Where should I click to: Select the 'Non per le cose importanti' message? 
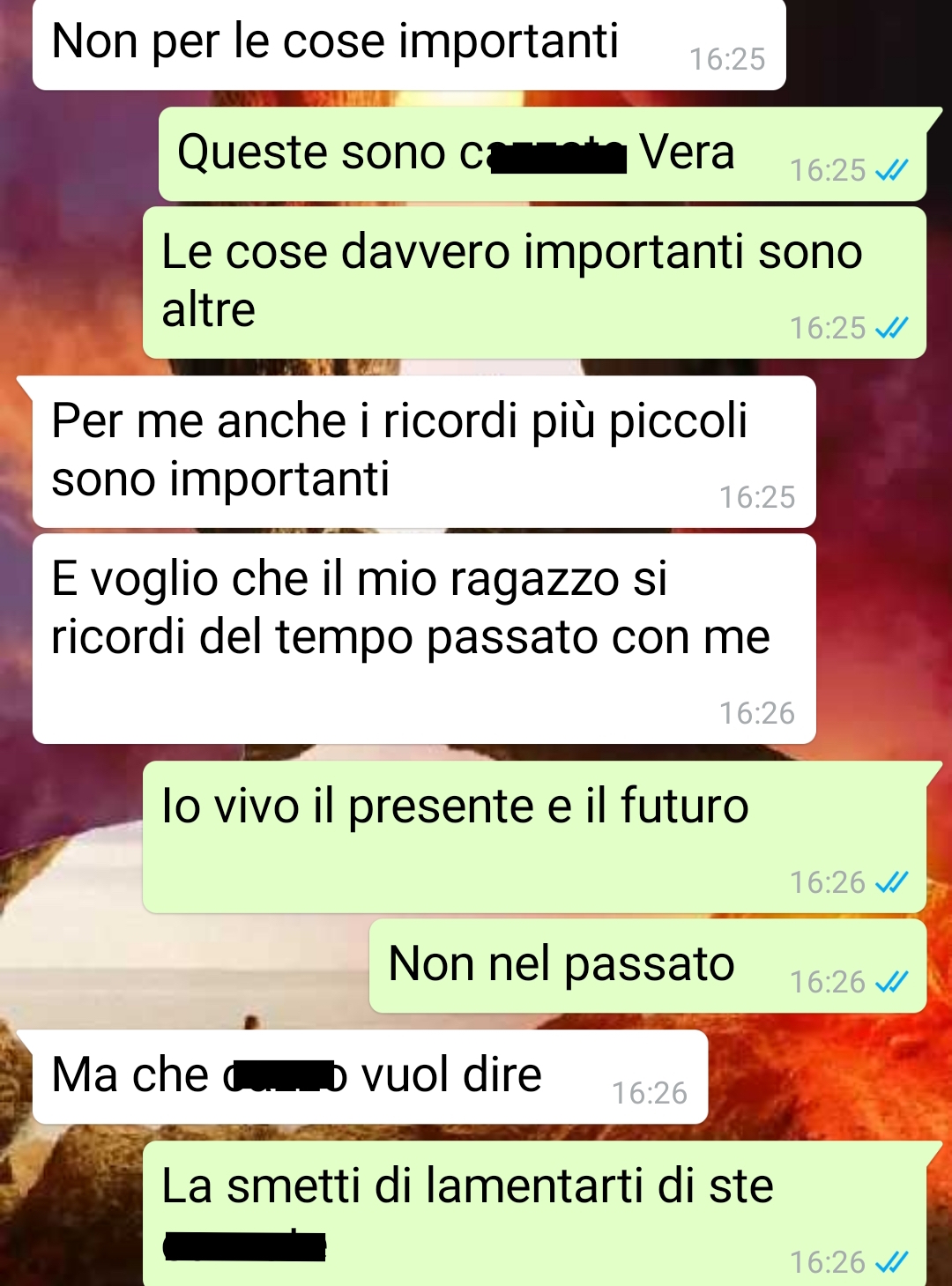(409, 44)
